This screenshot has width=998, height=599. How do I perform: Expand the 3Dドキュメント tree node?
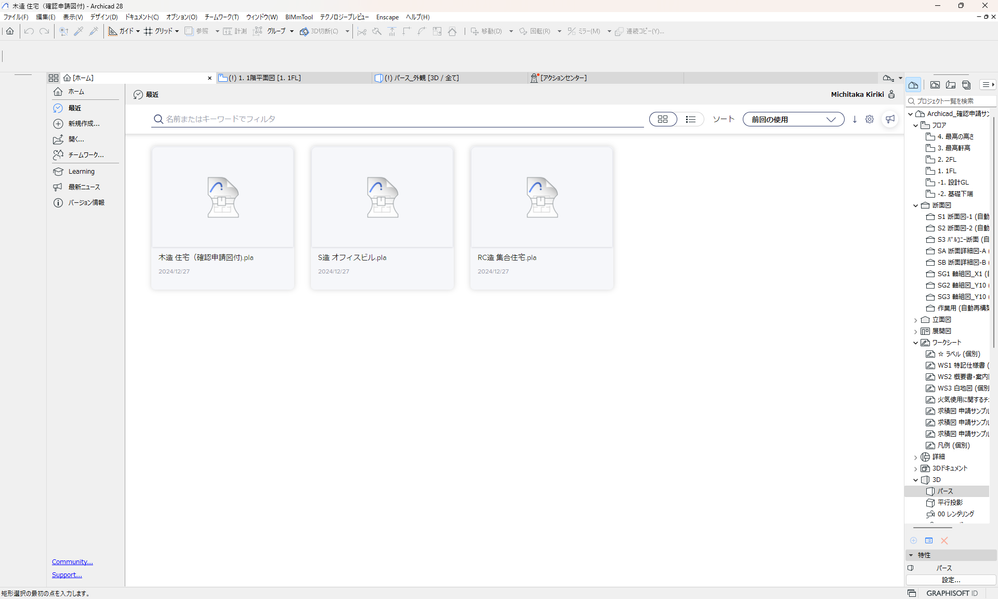pos(916,469)
